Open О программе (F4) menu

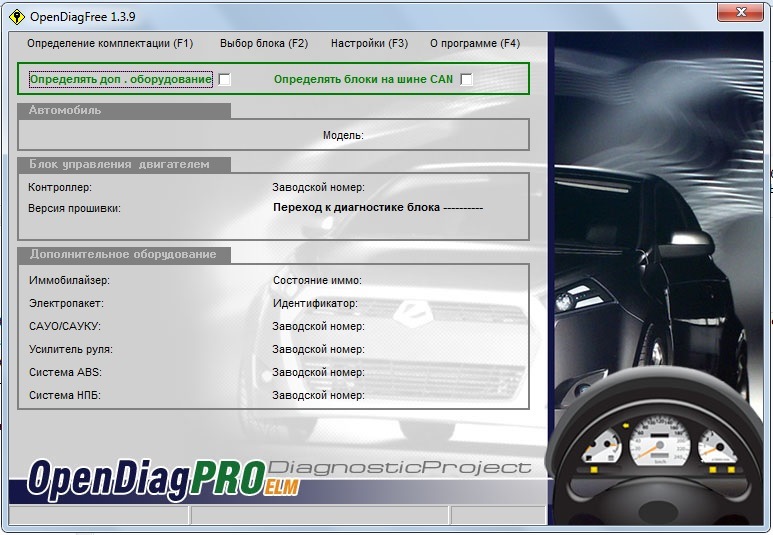pyautogui.click(x=475, y=43)
